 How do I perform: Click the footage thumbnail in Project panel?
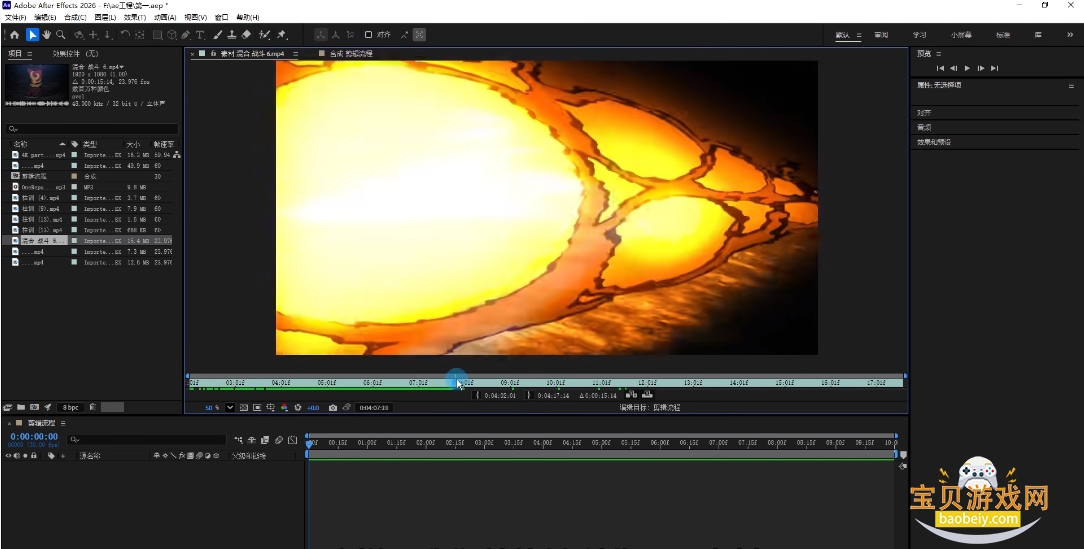[x=37, y=82]
